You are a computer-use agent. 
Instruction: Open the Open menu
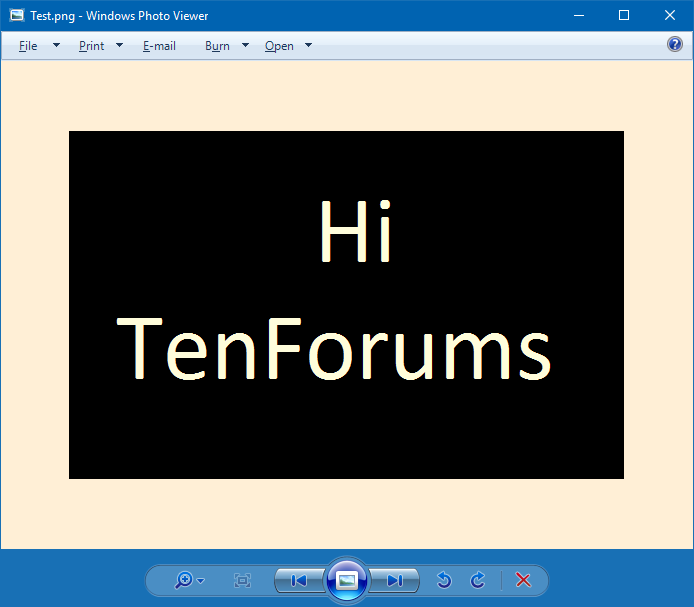point(279,46)
